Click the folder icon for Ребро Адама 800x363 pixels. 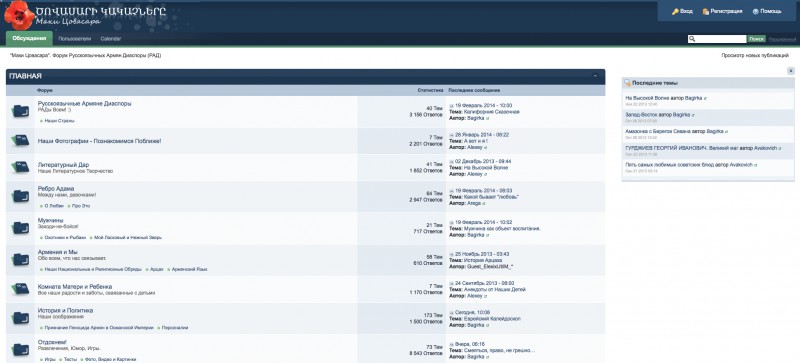coord(20,196)
